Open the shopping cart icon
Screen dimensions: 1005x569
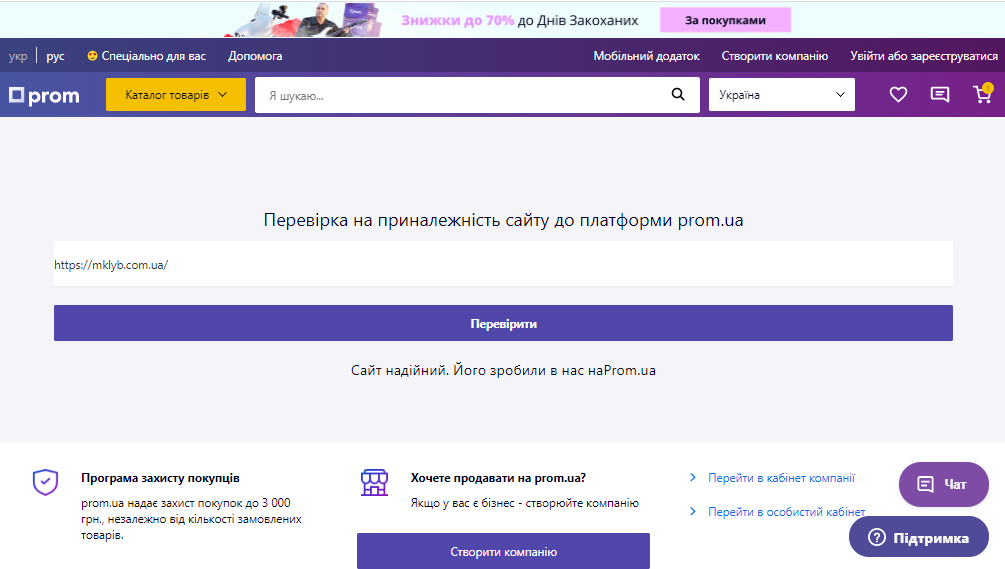(983, 94)
